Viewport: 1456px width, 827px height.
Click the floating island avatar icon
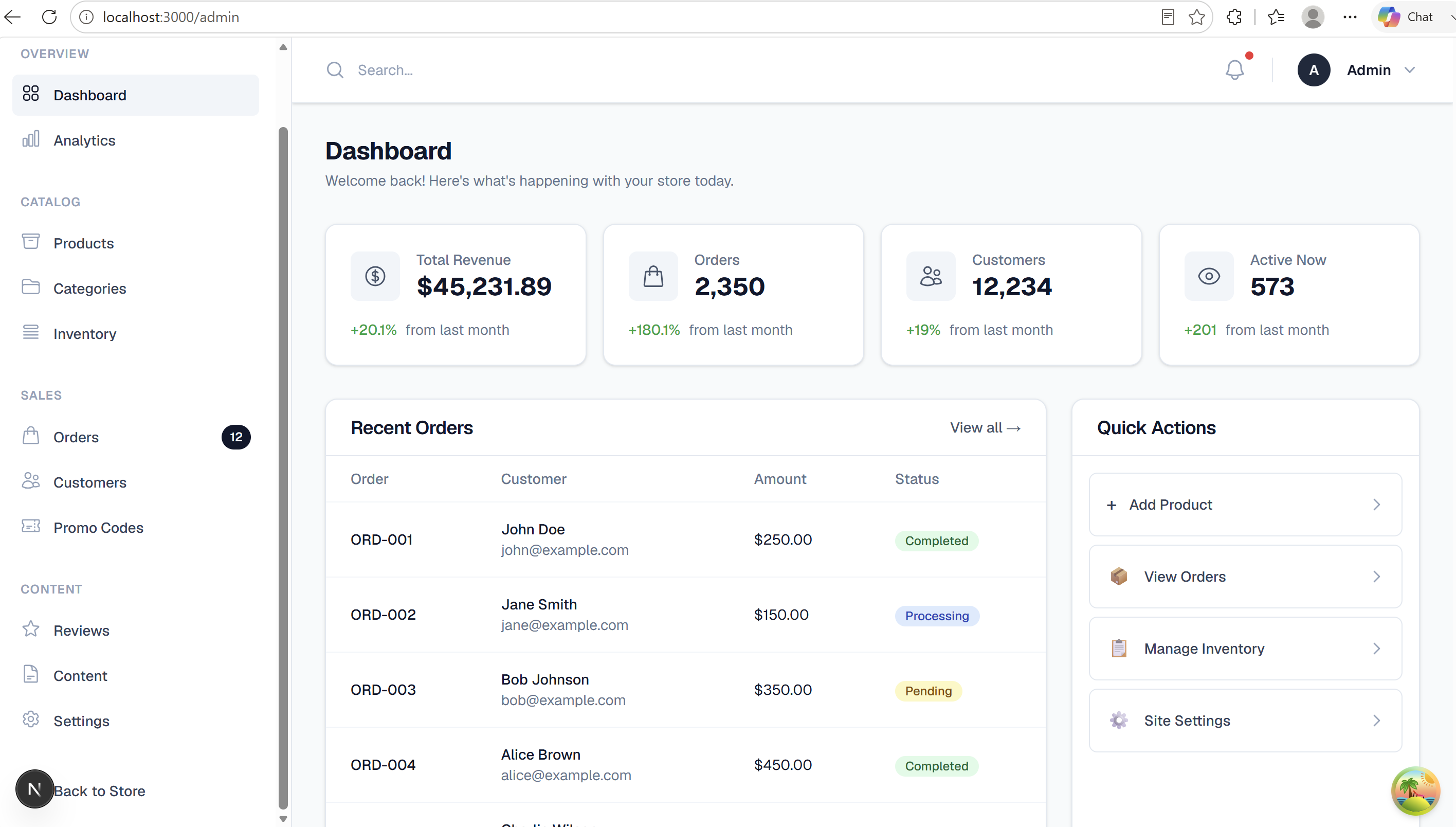(1416, 791)
